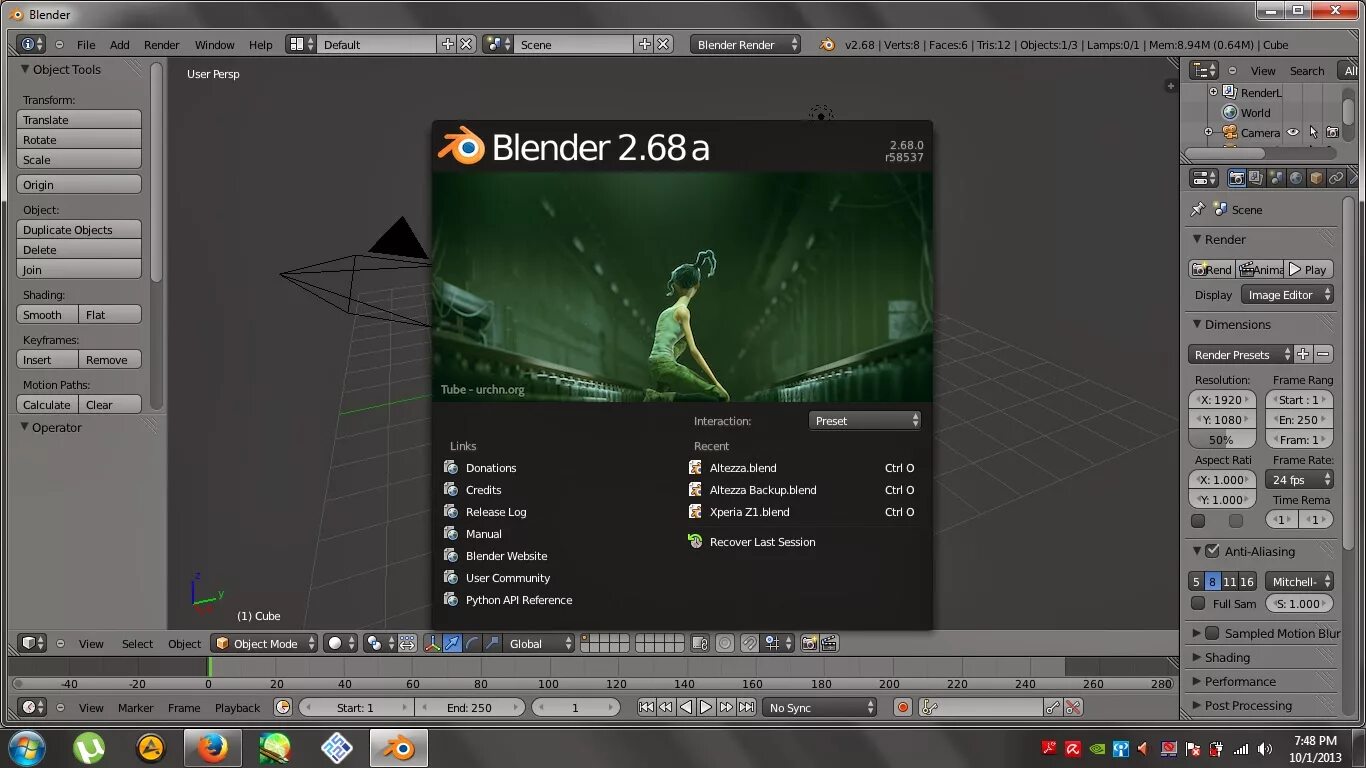The height and width of the screenshot is (768, 1366).
Task: Click the Duplicate Objects button
Action: coord(79,230)
